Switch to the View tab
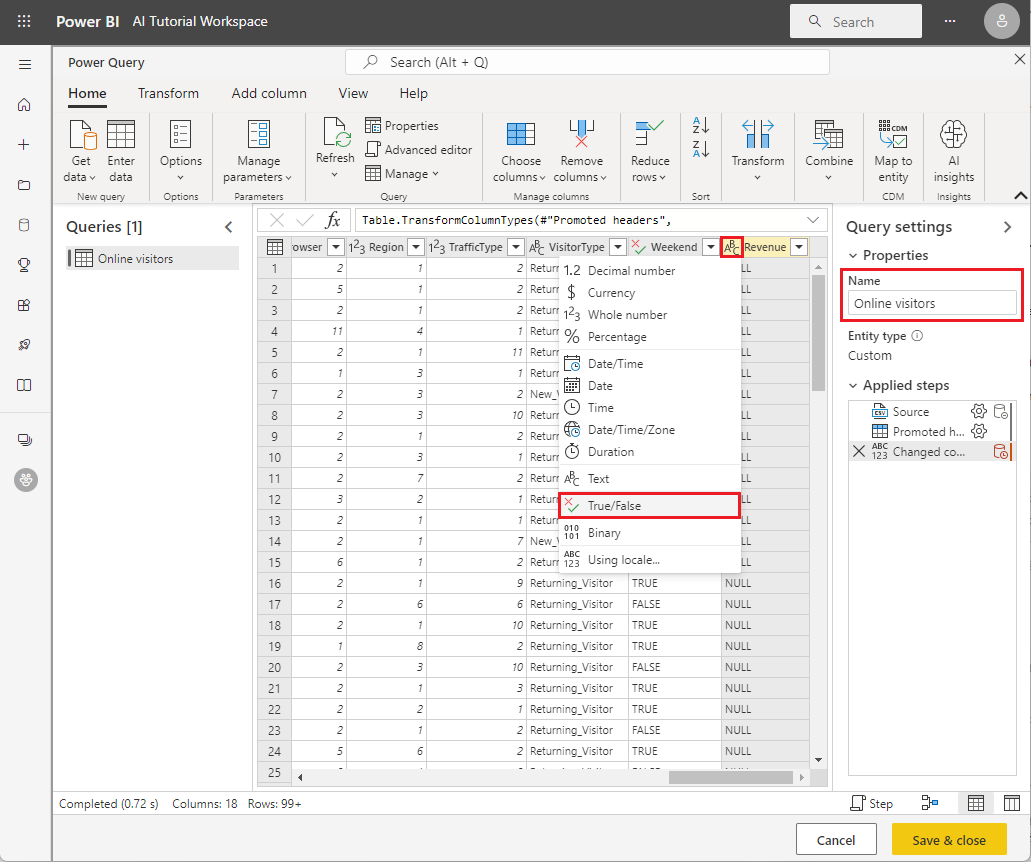This screenshot has height=862, width=1031. pyautogui.click(x=353, y=93)
